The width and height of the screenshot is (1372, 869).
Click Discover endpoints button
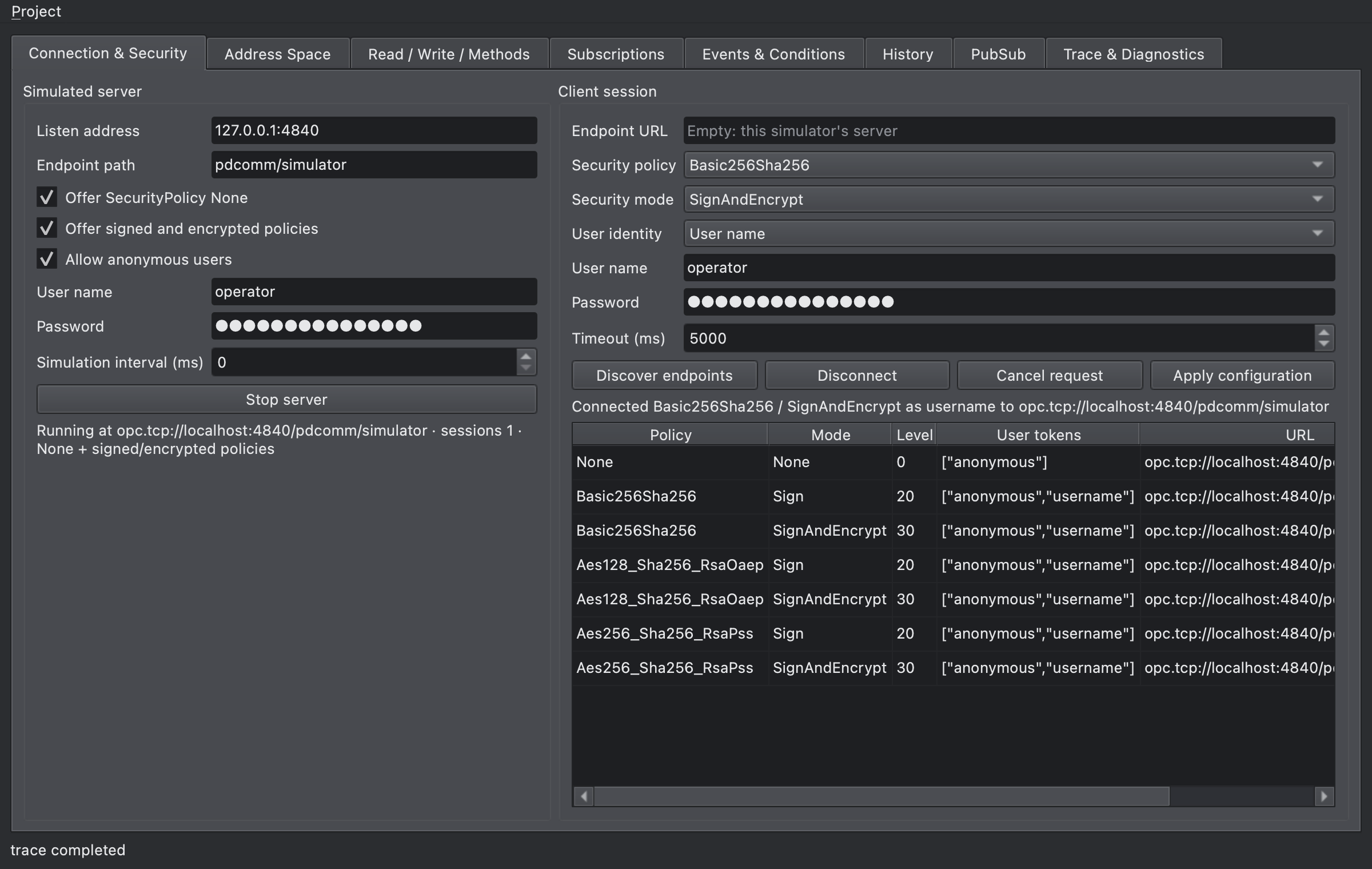tap(664, 375)
